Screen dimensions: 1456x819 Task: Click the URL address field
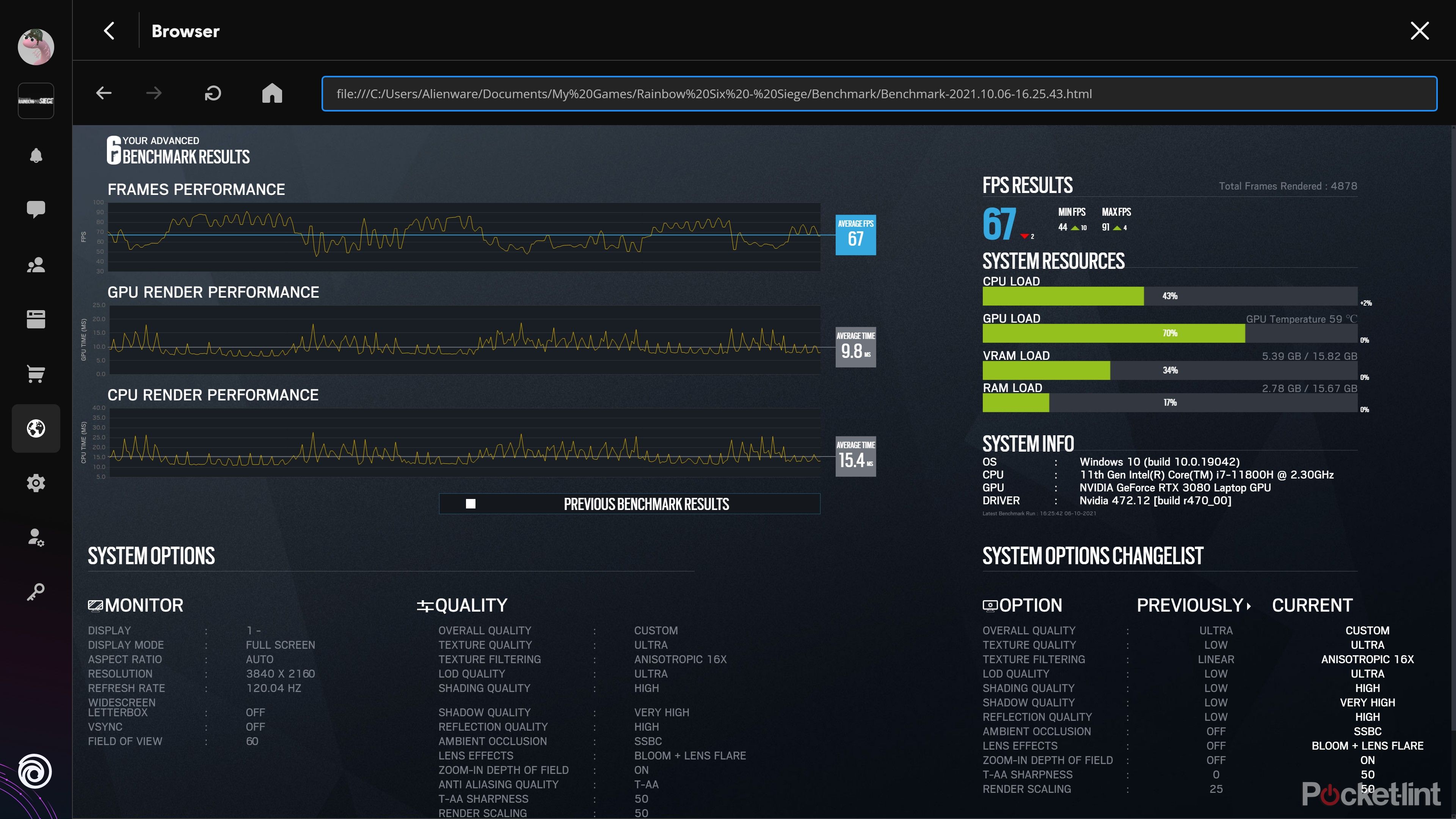(879, 94)
